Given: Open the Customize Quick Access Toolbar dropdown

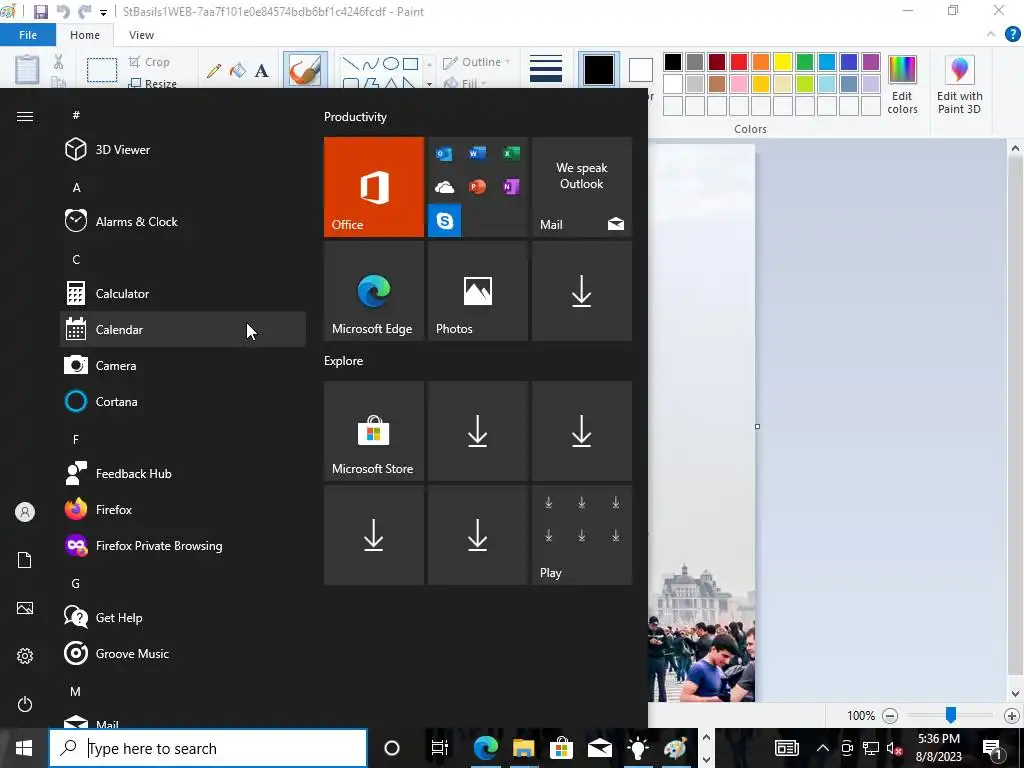Looking at the screenshot, I should tap(103, 12).
